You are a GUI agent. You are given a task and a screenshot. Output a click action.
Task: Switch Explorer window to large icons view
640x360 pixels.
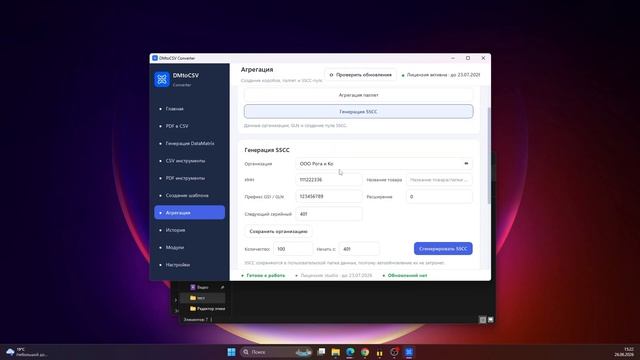tap(491, 320)
